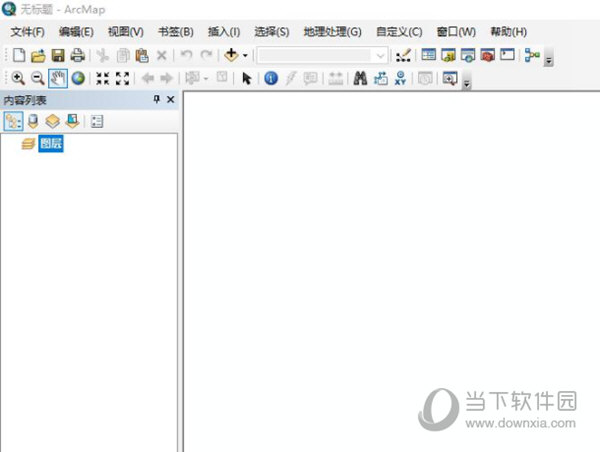The image size is (600, 452).
Task: Click the Paste clipboard icon
Action: click(142, 56)
